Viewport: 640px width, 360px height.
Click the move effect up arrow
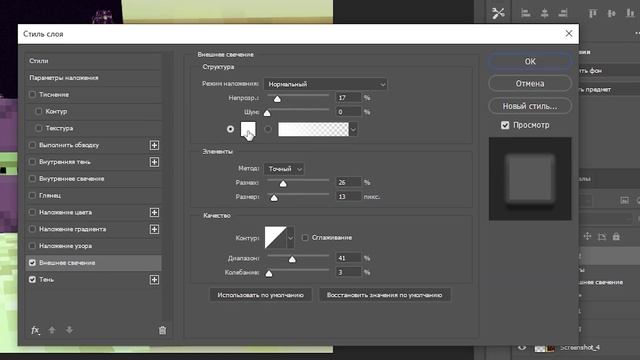[x=52, y=330]
